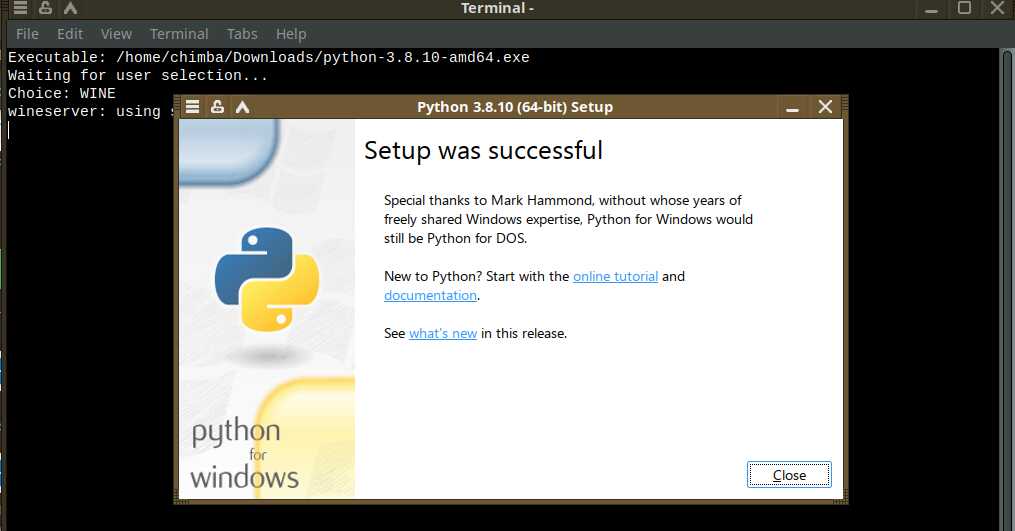Close the Python Setup window with the X icon
This screenshot has height=531, width=1015.
(x=825, y=107)
